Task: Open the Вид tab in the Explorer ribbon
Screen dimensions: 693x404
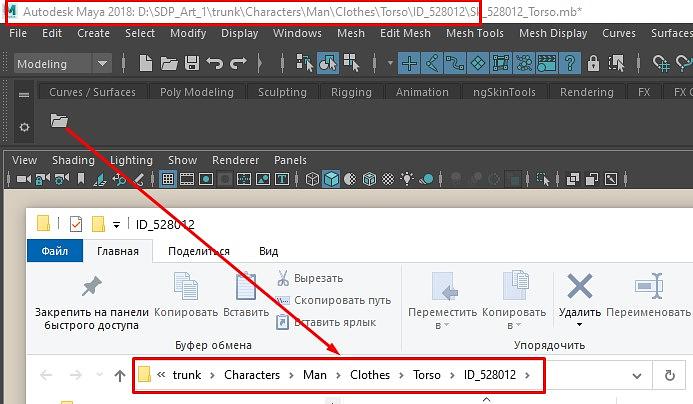Action: [268, 251]
